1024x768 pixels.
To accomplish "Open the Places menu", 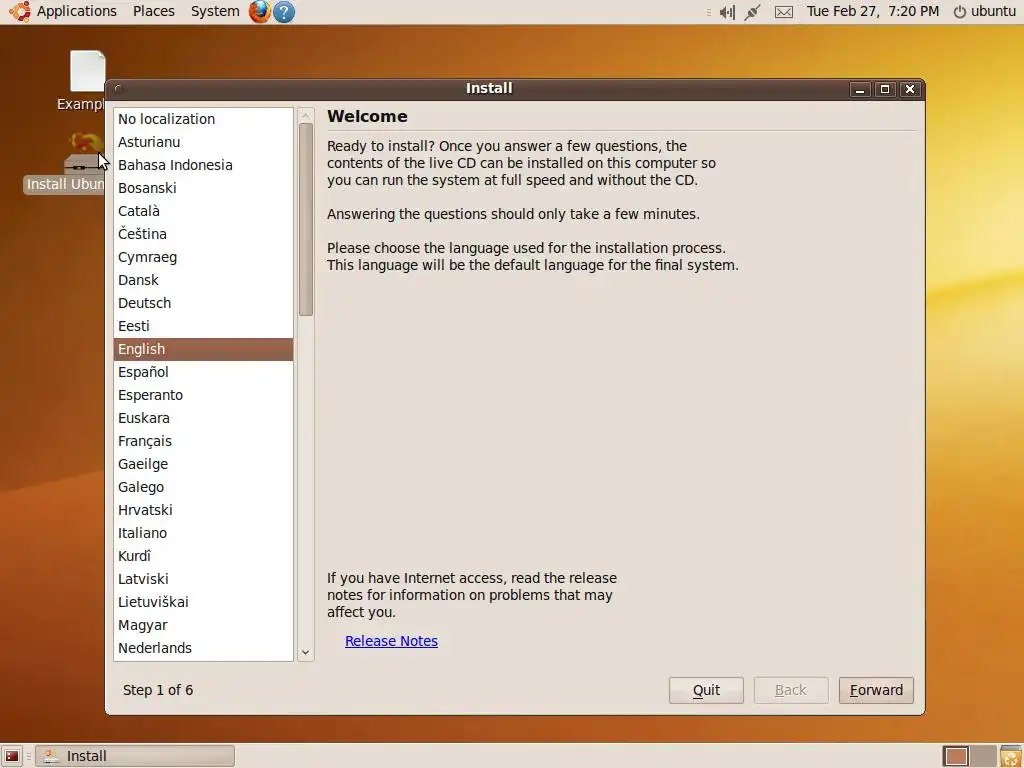I will coord(153,11).
